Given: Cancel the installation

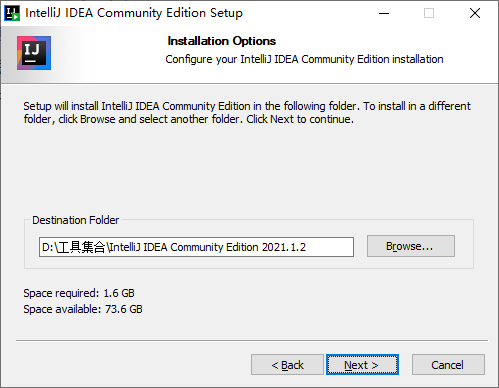Looking at the screenshot, I should tap(448, 365).
